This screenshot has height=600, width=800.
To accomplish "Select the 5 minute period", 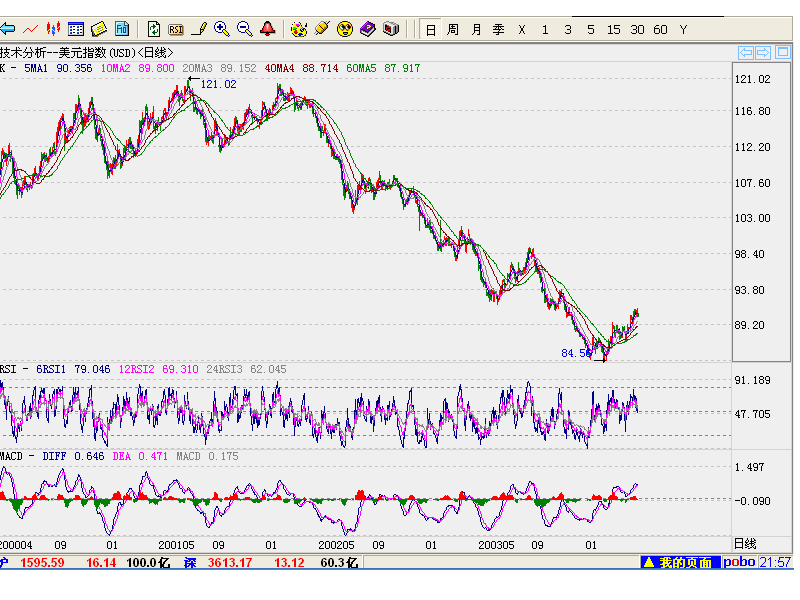I will coord(591,30).
